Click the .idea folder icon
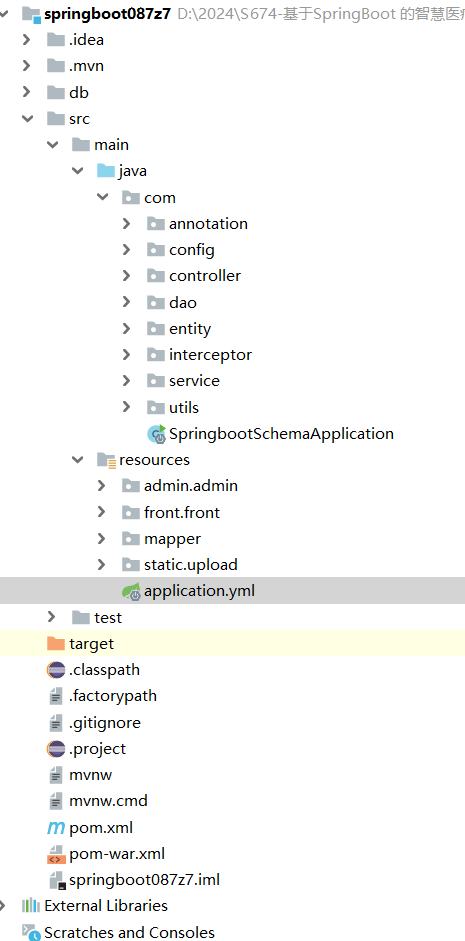The image size is (465, 941). pyautogui.click(x=56, y=40)
